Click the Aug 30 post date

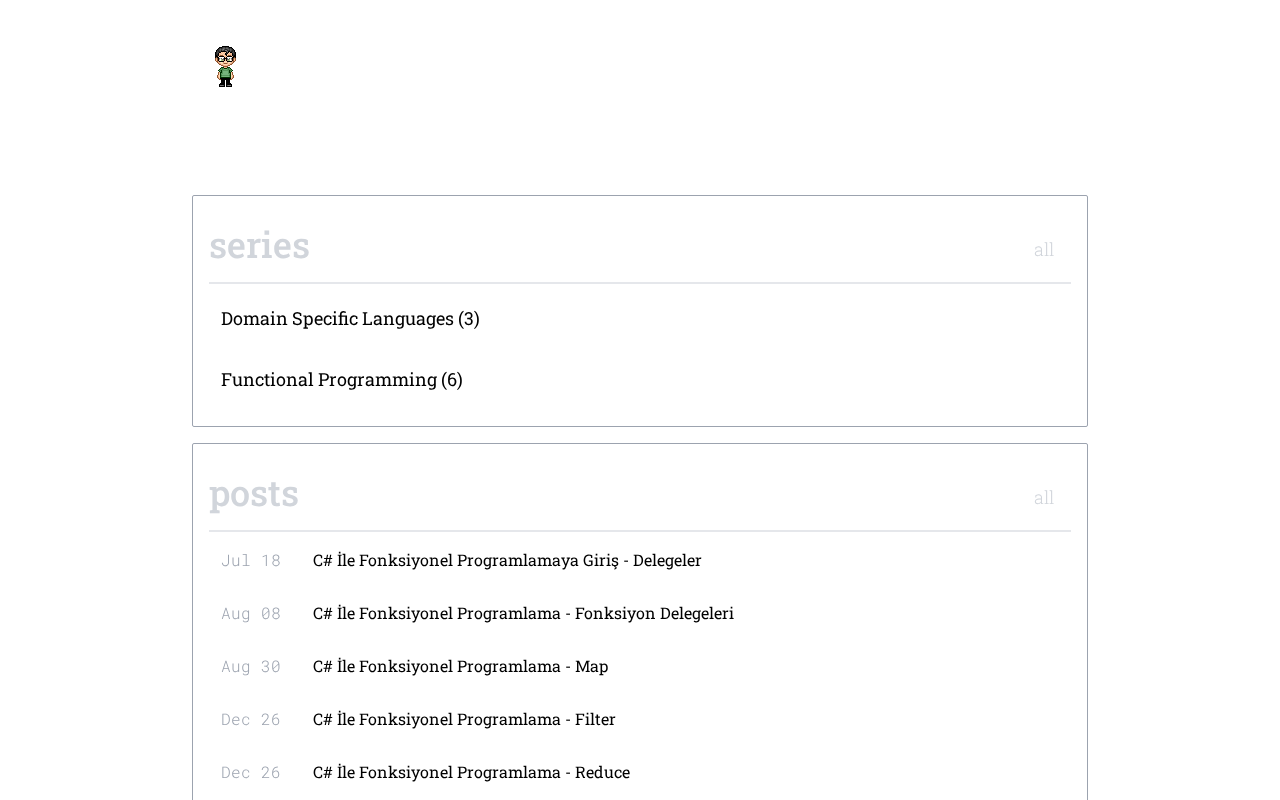tap(251, 667)
